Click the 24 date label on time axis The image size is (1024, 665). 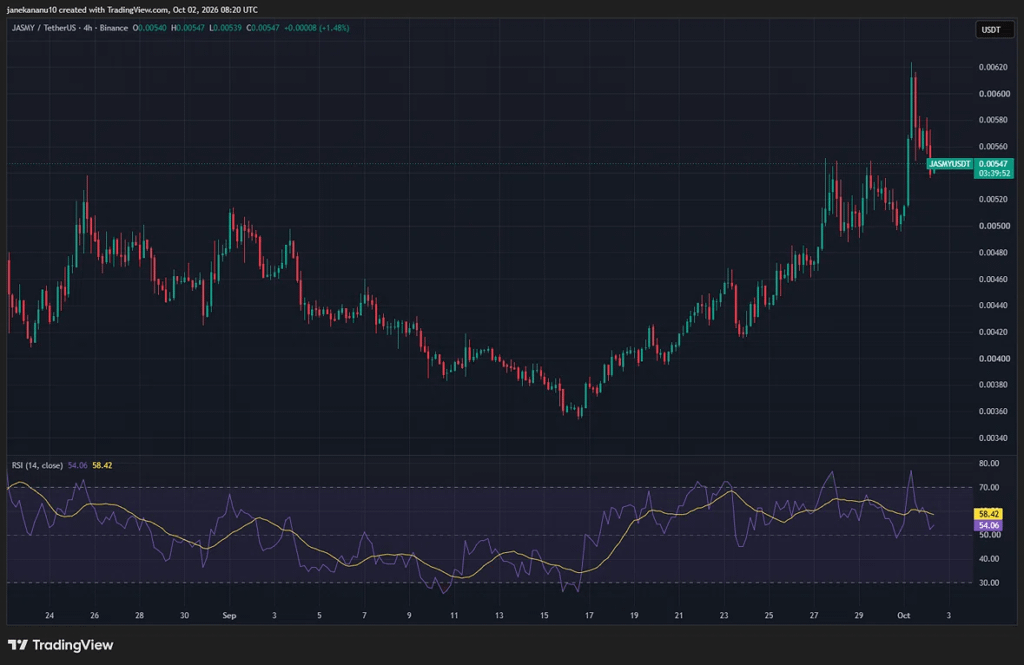(x=50, y=615)
